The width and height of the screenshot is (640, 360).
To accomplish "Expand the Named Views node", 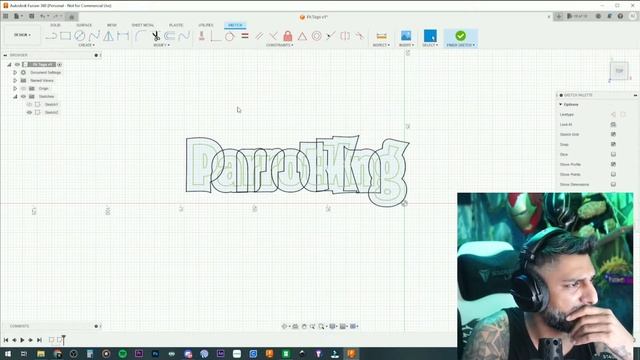I will tap(15, 80).
